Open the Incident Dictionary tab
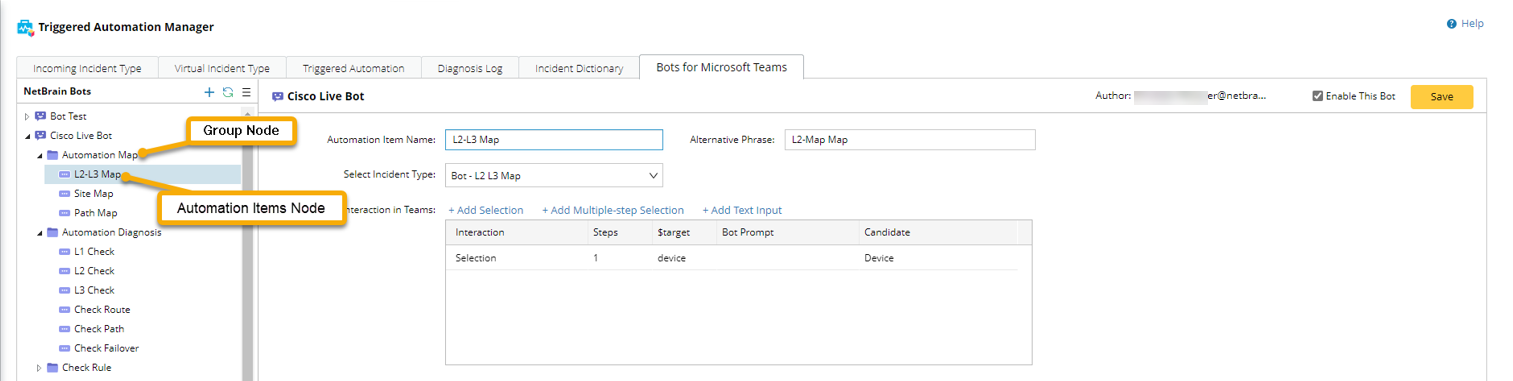Image resolution: width=1513 pixels, height=381 pixels. 579,68
